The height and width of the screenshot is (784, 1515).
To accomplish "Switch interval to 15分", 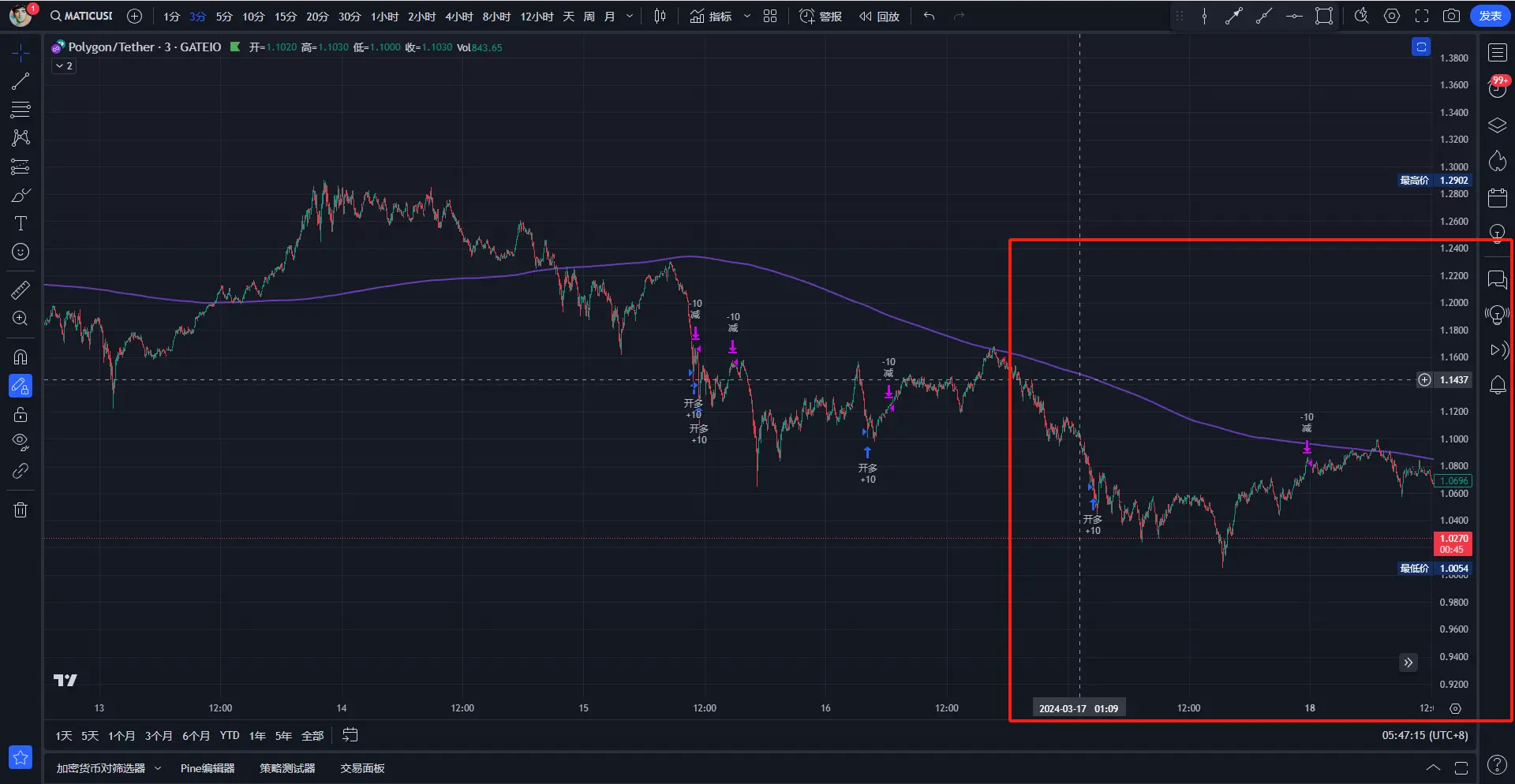I will tap(286, 17).
